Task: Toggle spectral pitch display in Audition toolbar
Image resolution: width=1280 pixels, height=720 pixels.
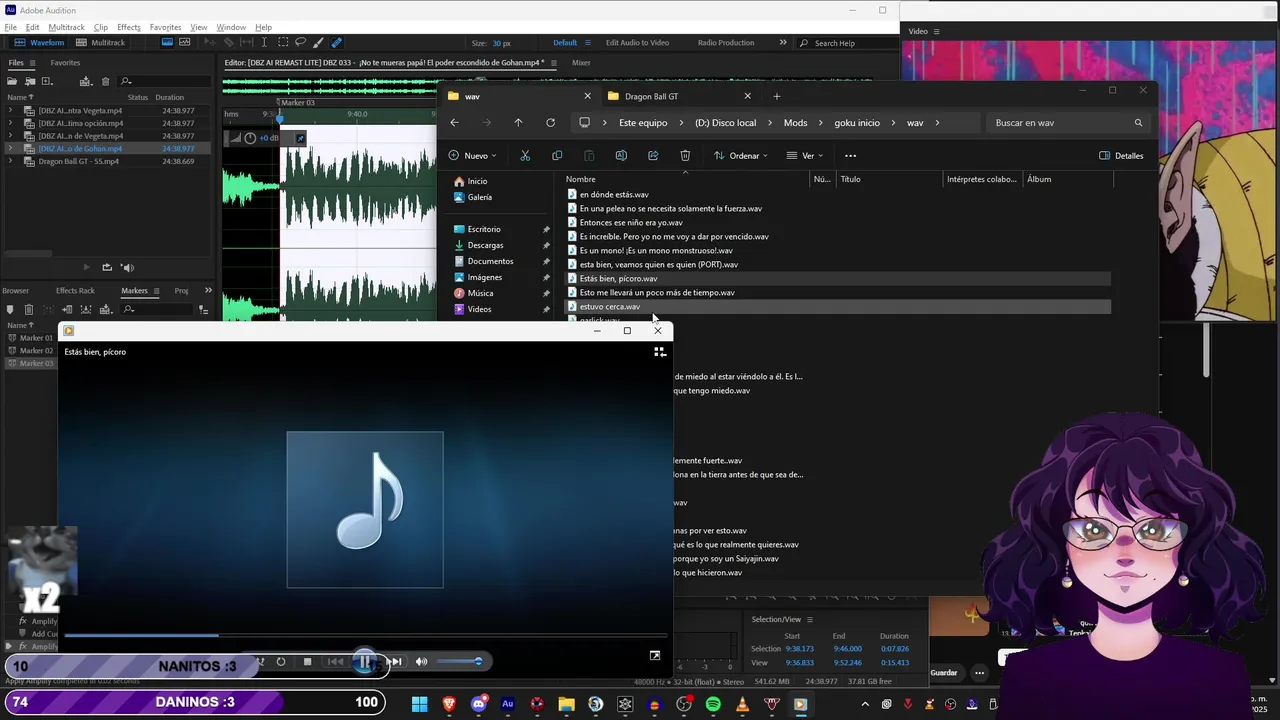Action: [185, 42]
